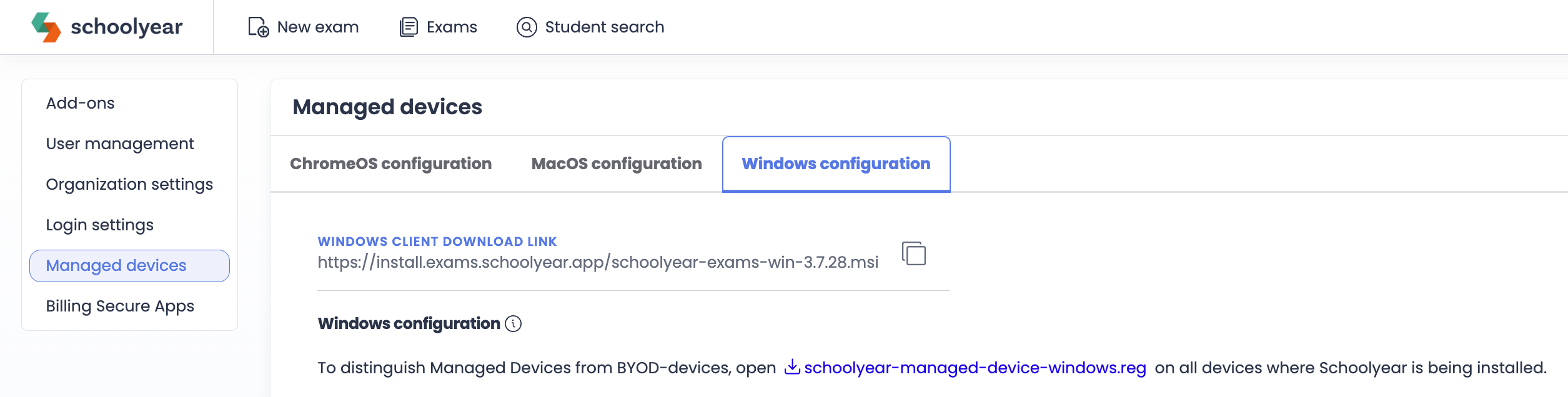Open Windows configuration info tooltip icon
Screen dimensions: 1568x397
513,323
